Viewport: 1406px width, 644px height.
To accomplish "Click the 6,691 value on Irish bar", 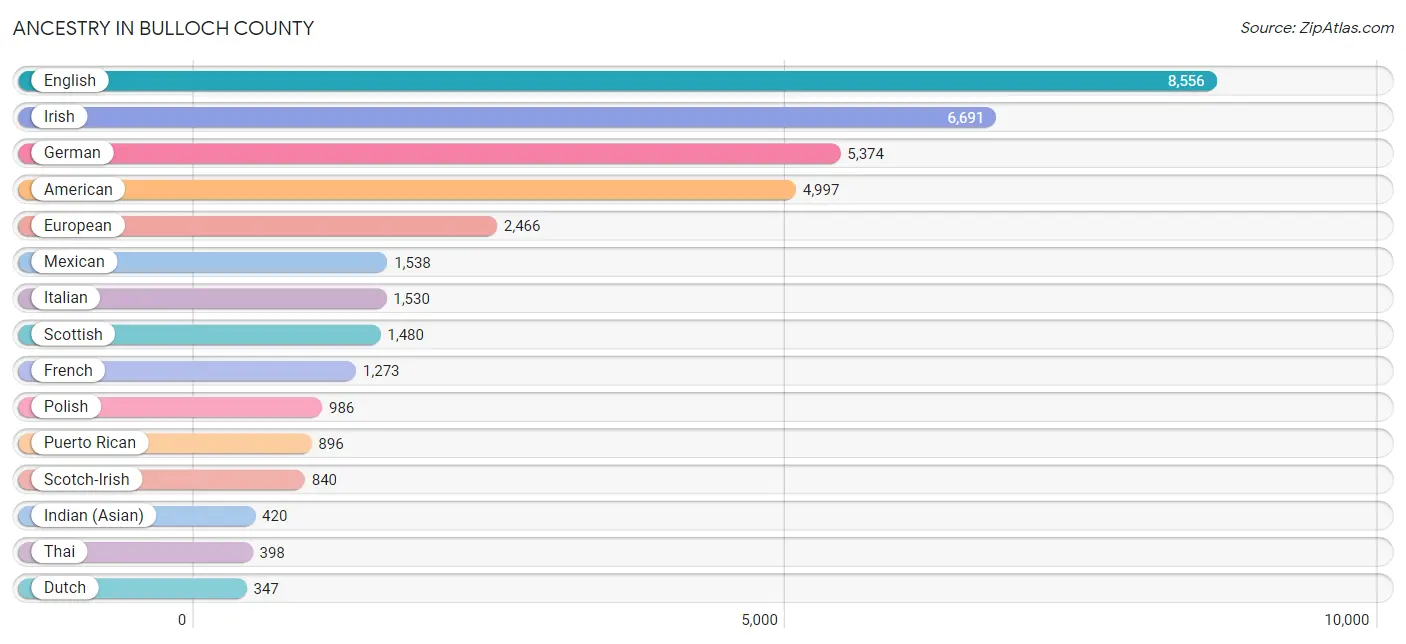I will pyautogui.click(x=965, y=118).
